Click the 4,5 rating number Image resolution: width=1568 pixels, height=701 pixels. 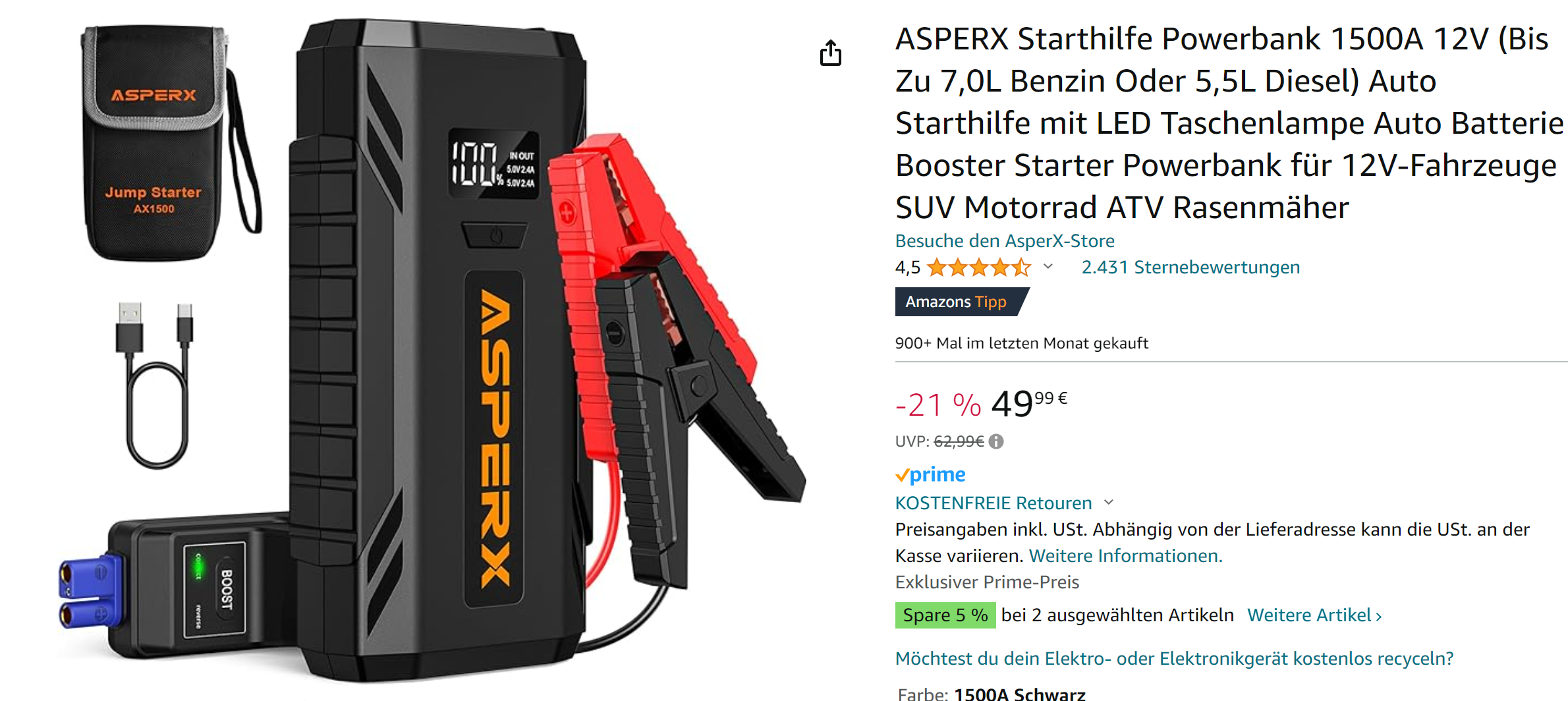pyautogui.click(x=908, y=267)
